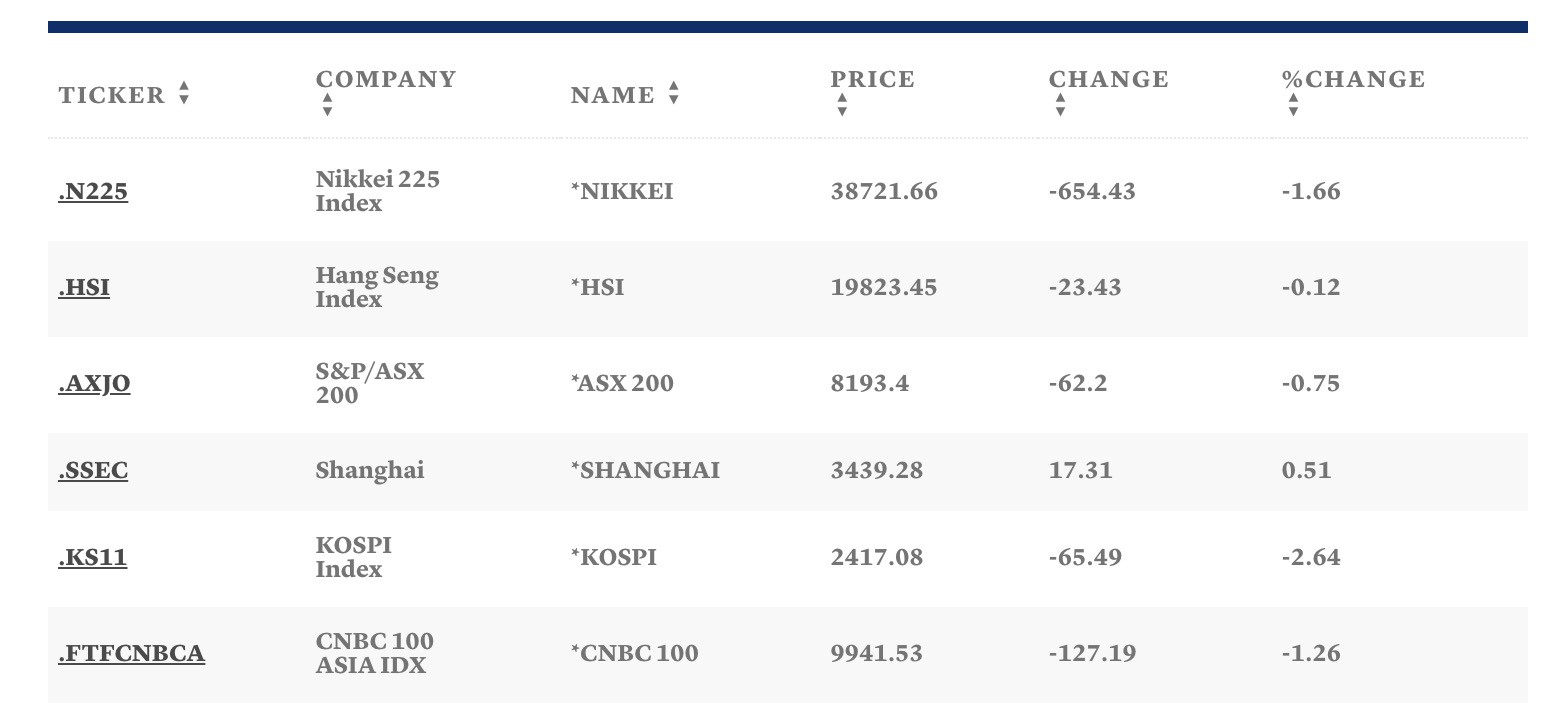1554x720 pixels.
Task: Click the PRICE header label
Action: (x=872, y=79)
